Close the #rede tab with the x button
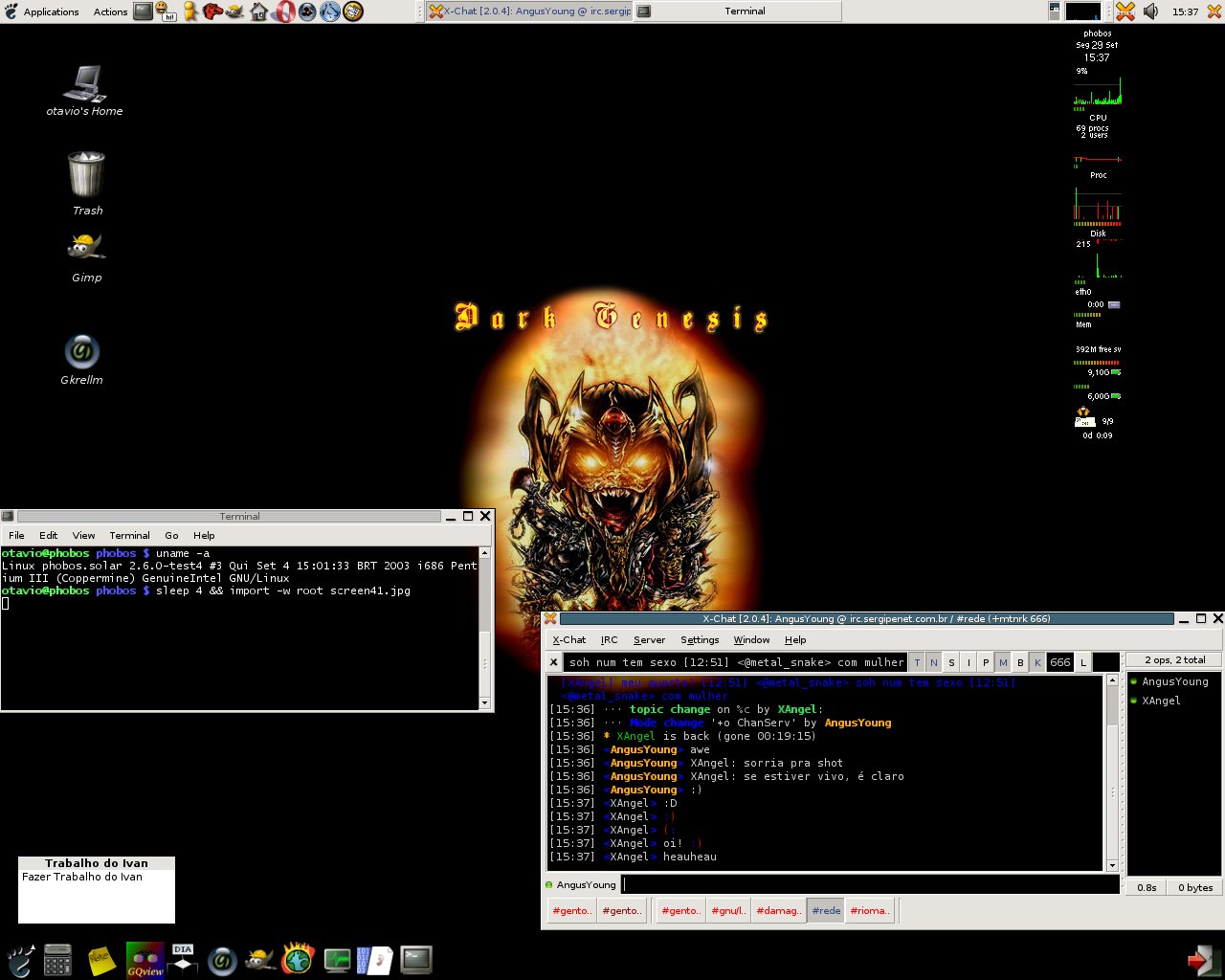Screen dimensions: 1225x980 [x=554, y=662]
